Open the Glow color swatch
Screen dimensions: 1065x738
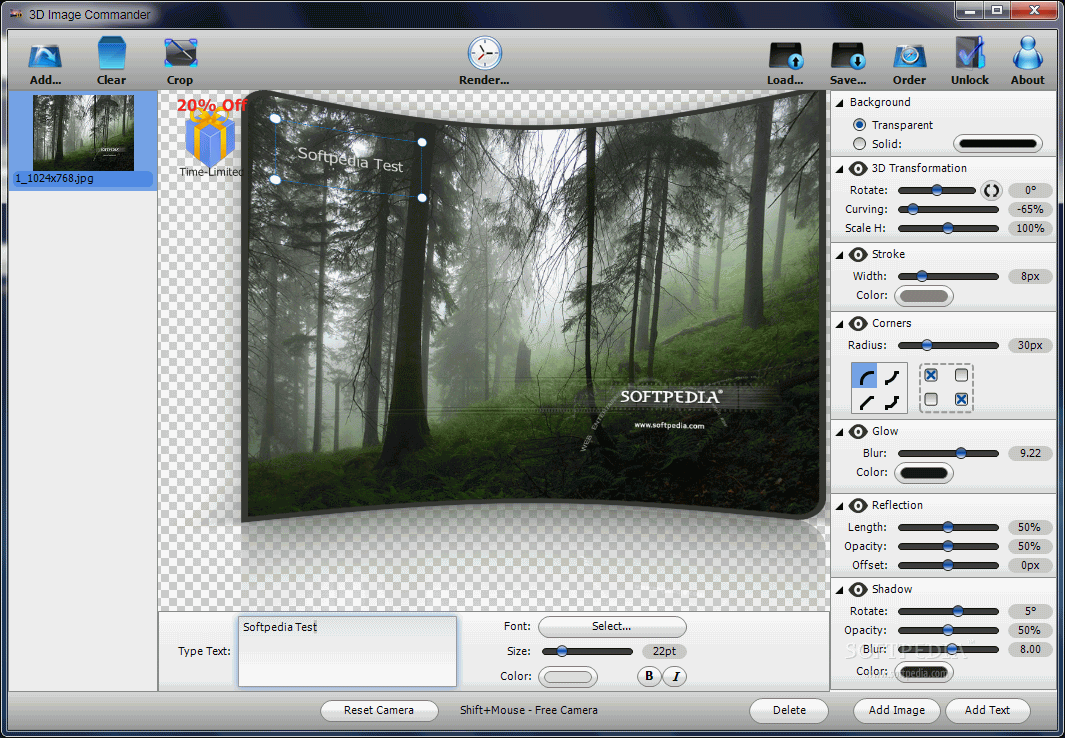924,473
